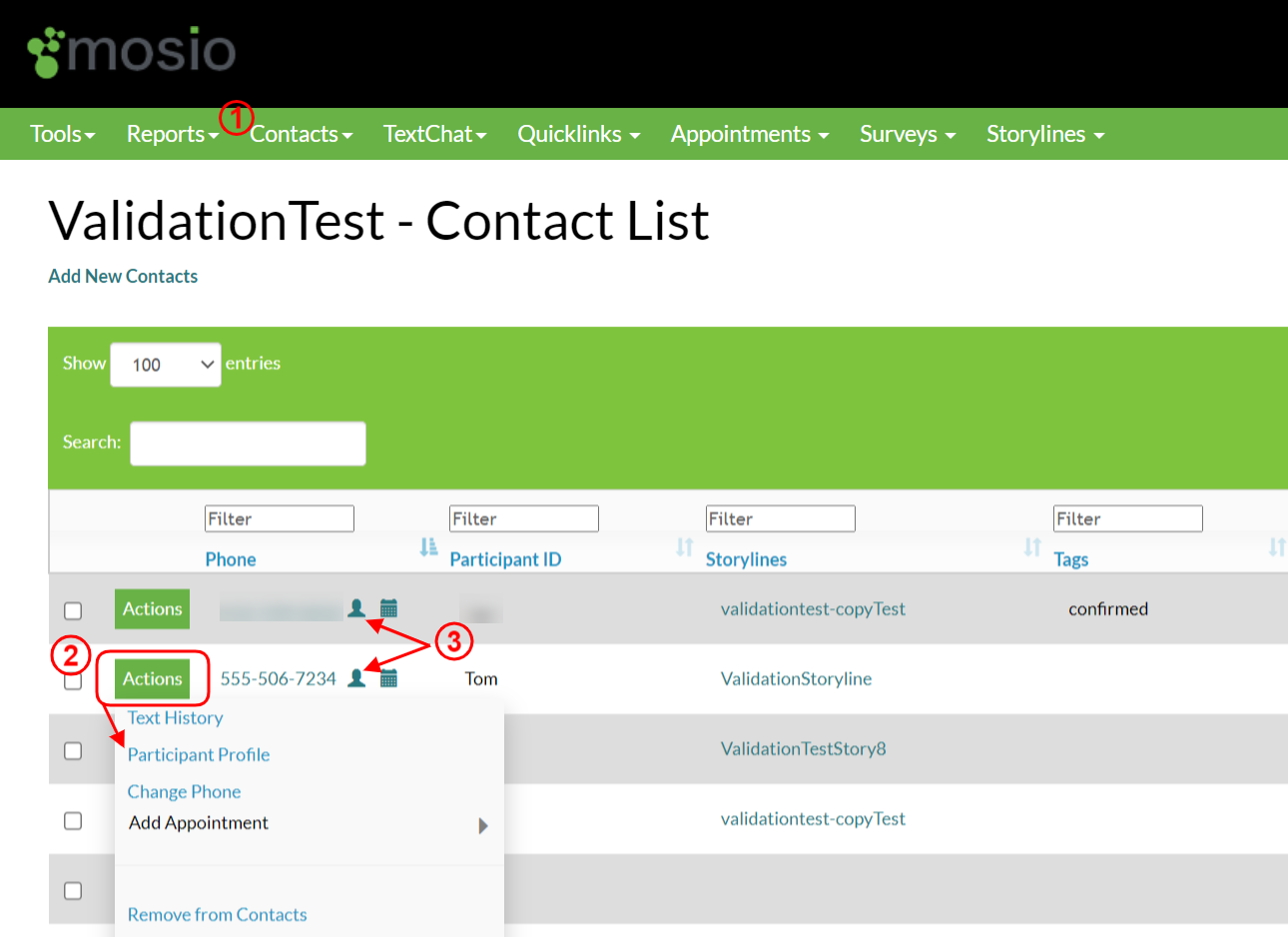Click the sort icon beside Tags header
Image resolution: width=1288 pixels, height=937 pixels.
point(1277,546)
